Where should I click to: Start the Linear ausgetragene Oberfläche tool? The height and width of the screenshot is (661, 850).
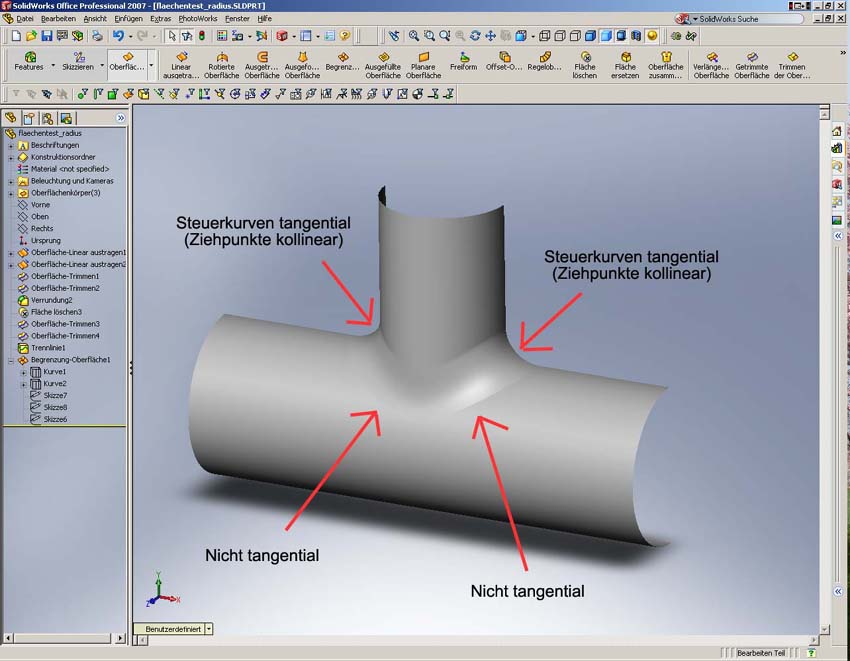[x=181, y=66]
